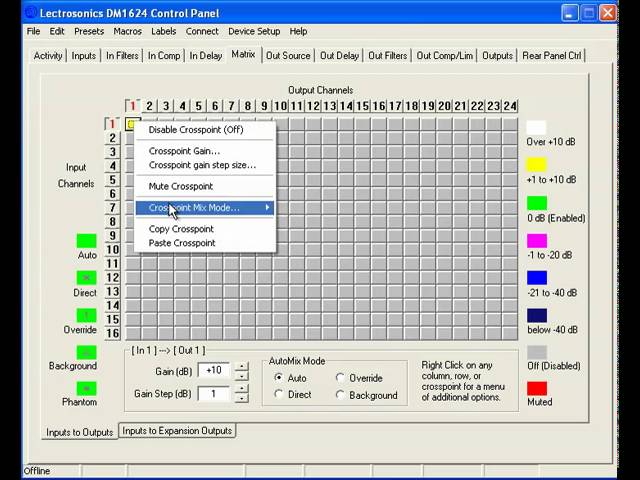Open the Labels menu
This screenshot has width=640, height=480.
click(x=163, y=31)
